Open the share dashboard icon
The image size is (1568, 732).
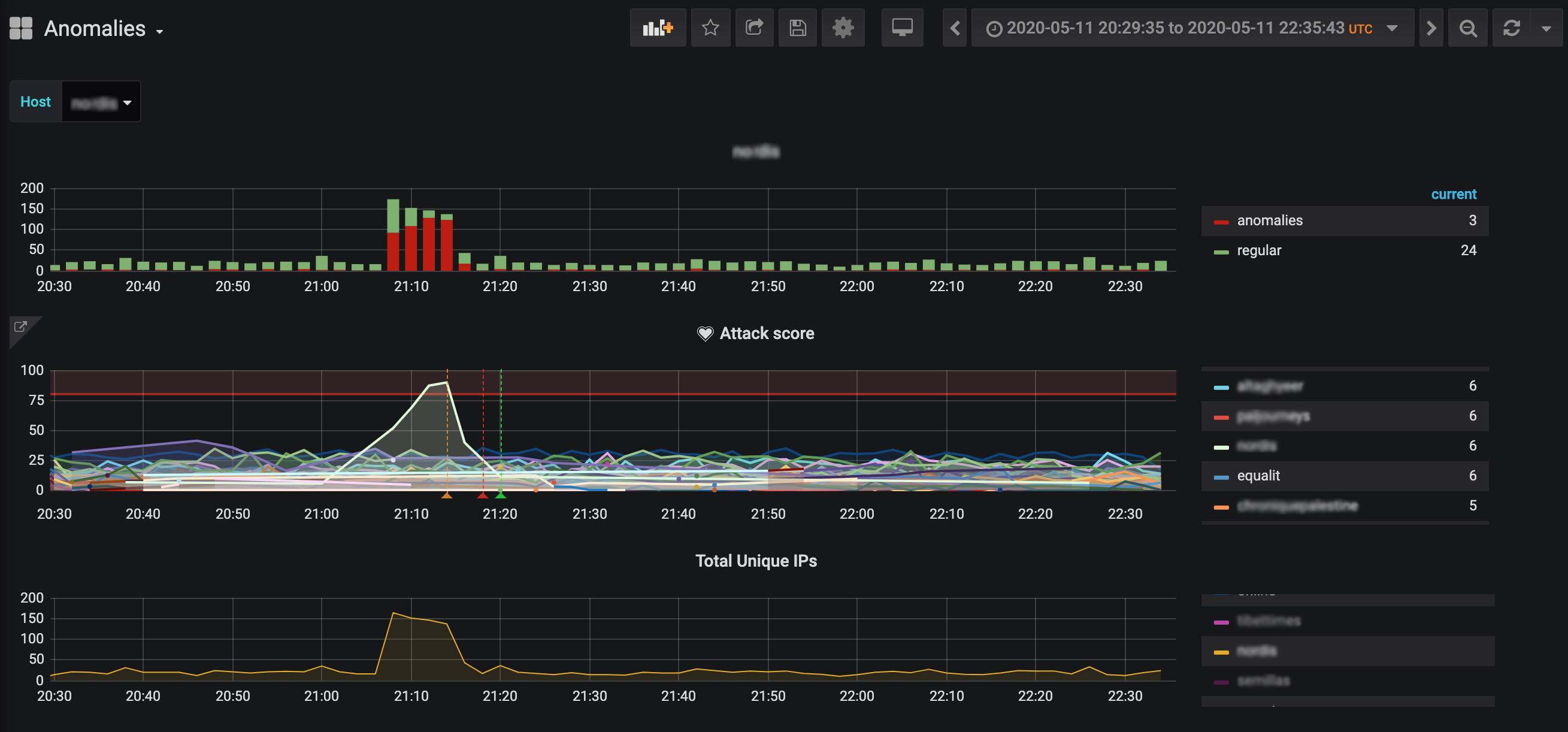click(754, 28)
